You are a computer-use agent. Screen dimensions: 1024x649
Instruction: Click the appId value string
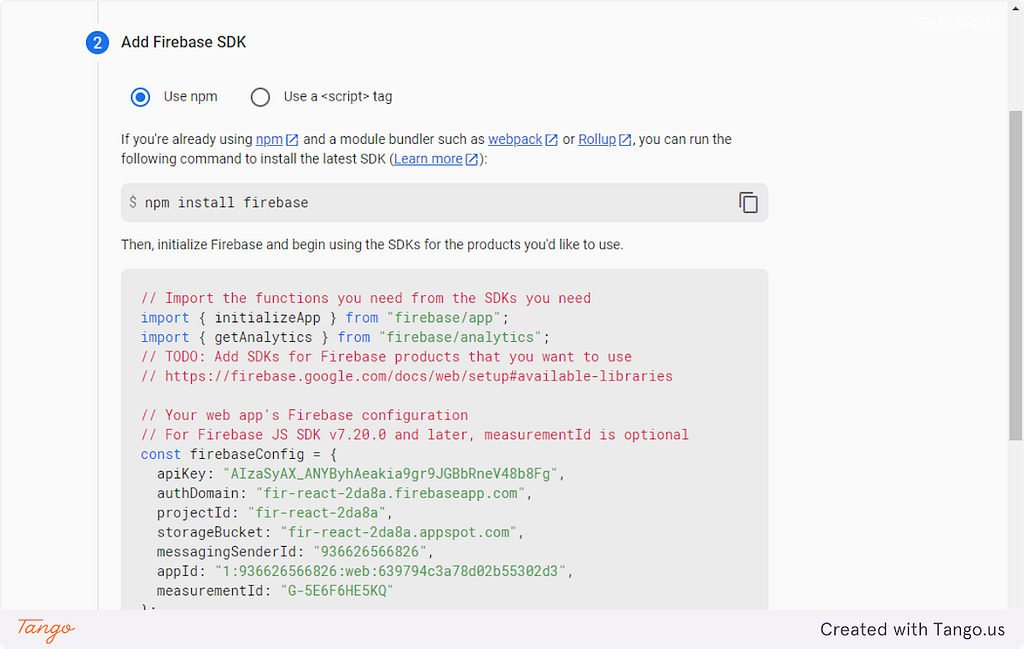click(391, 571)
